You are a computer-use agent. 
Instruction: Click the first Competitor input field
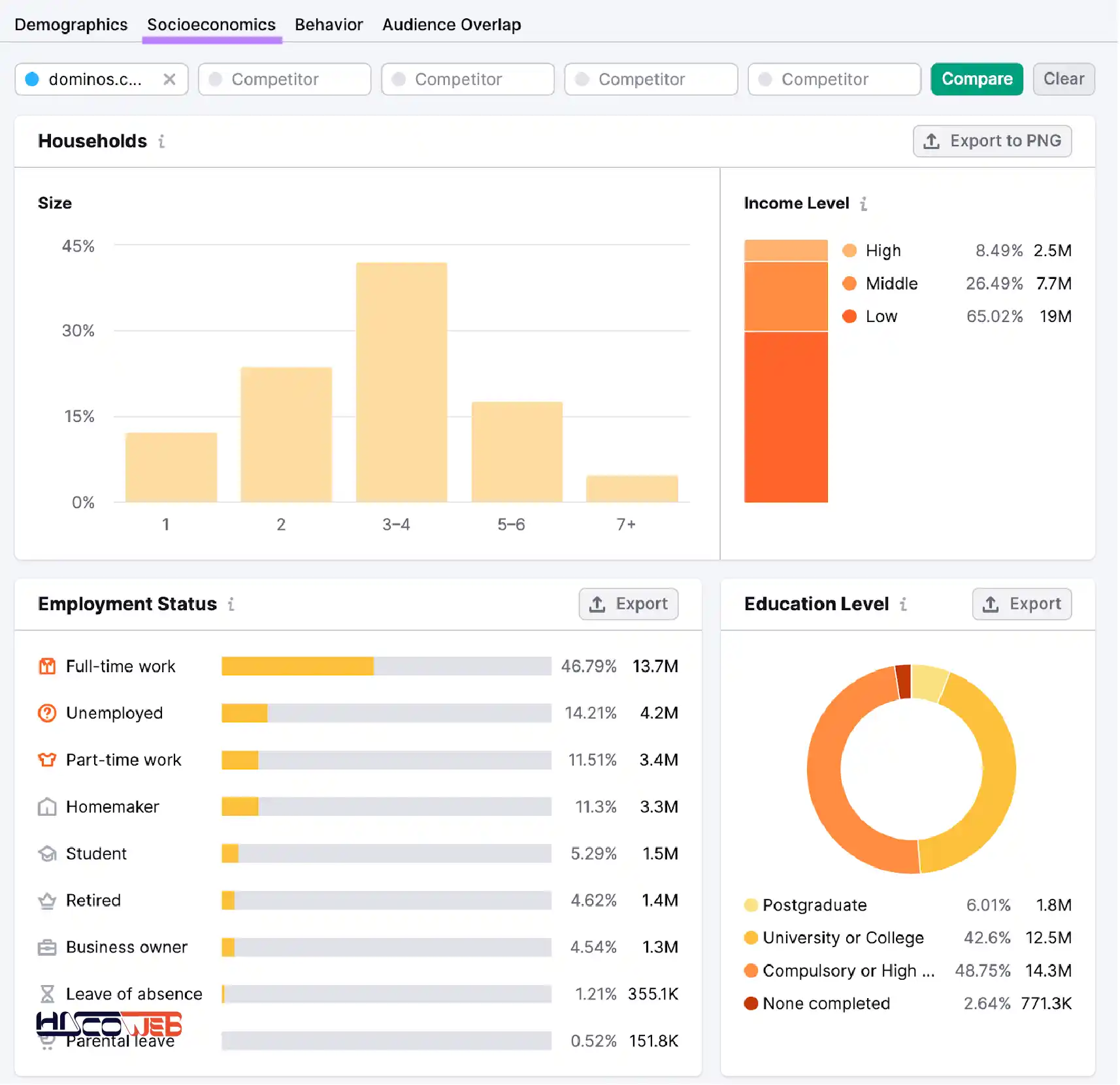coord(284,79)
